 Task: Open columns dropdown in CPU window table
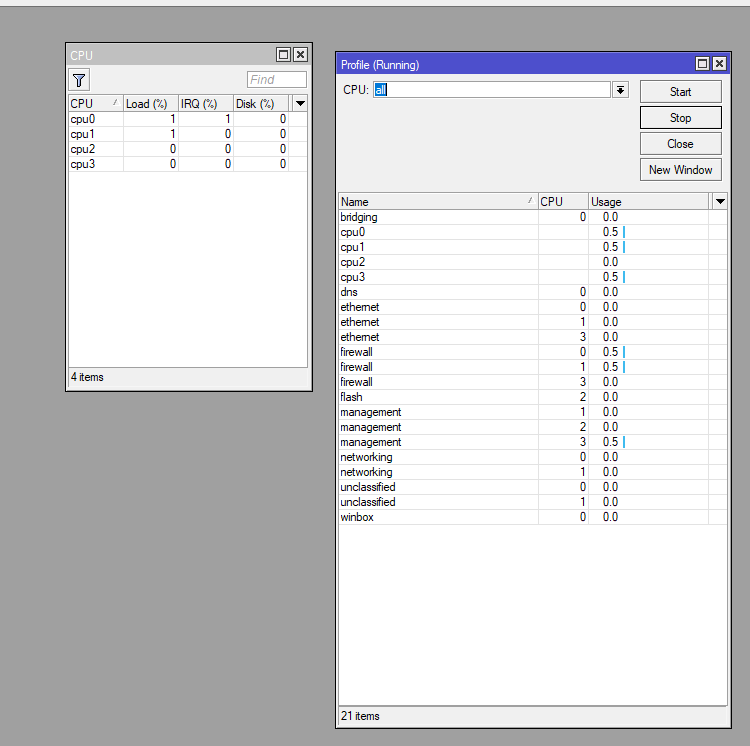(300, 103)
